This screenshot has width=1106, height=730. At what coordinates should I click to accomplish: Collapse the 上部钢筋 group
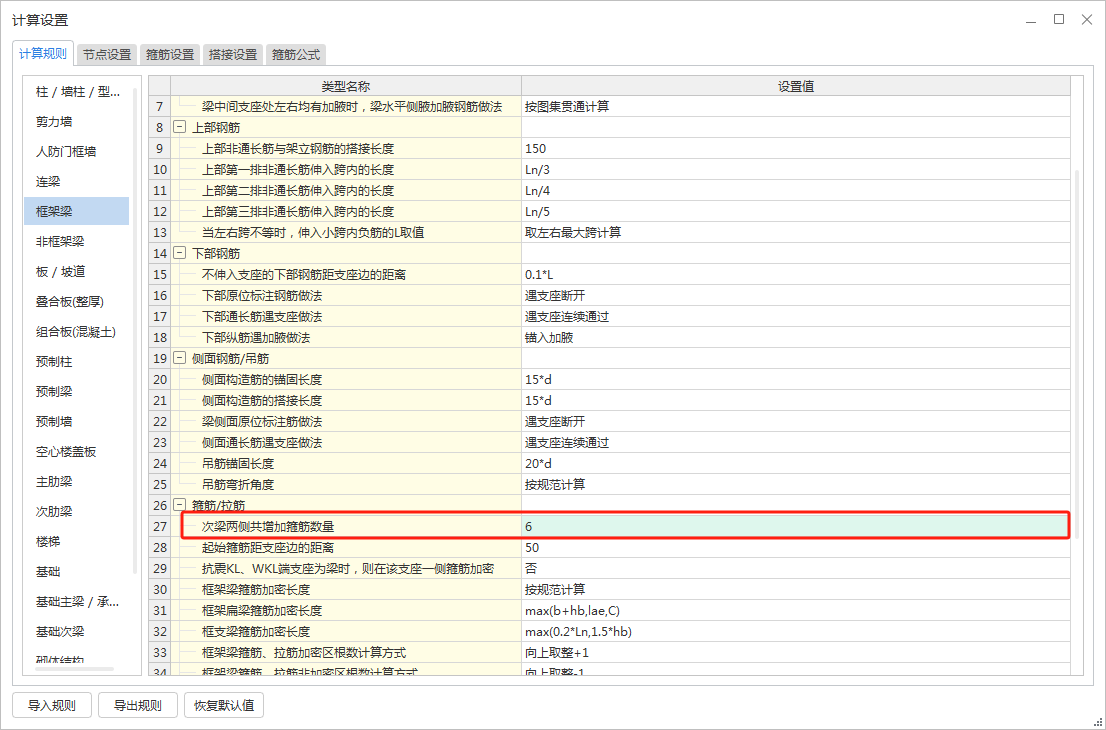(x=179, y=128)
